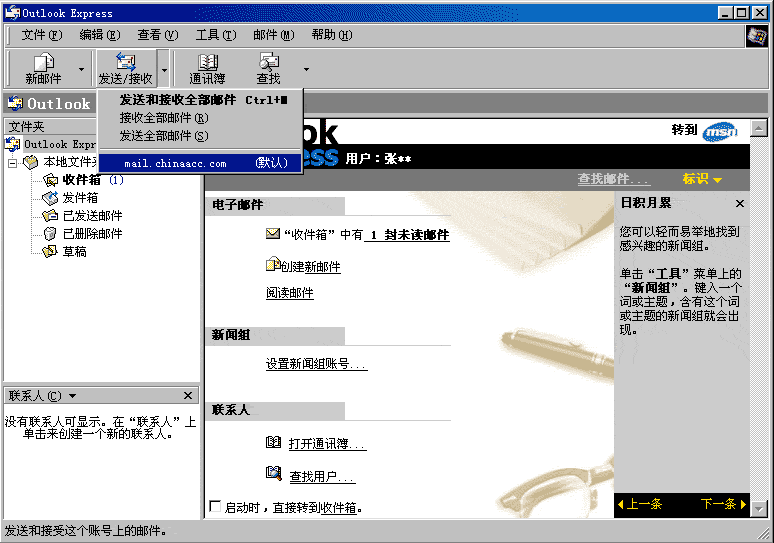
Task: Open the 查看(V) menu
Action: pos(157,35)
